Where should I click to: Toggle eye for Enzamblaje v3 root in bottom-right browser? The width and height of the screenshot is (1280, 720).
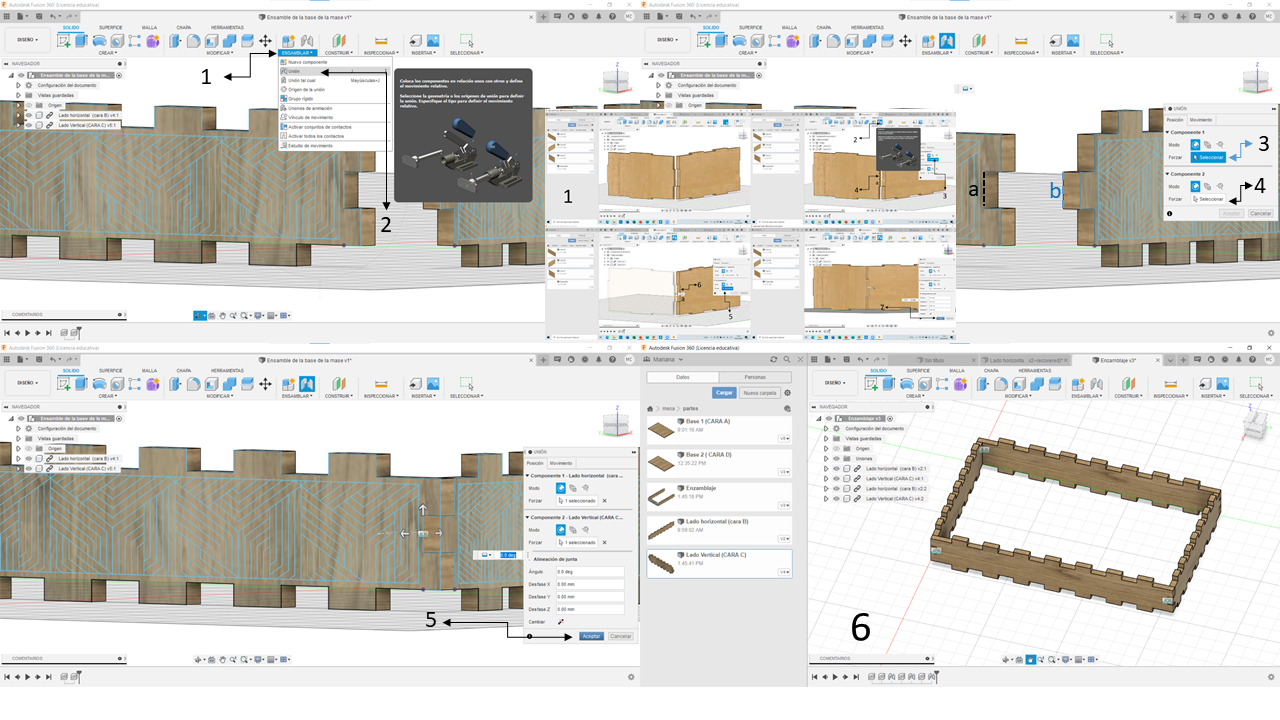click(x=827, y=418)
